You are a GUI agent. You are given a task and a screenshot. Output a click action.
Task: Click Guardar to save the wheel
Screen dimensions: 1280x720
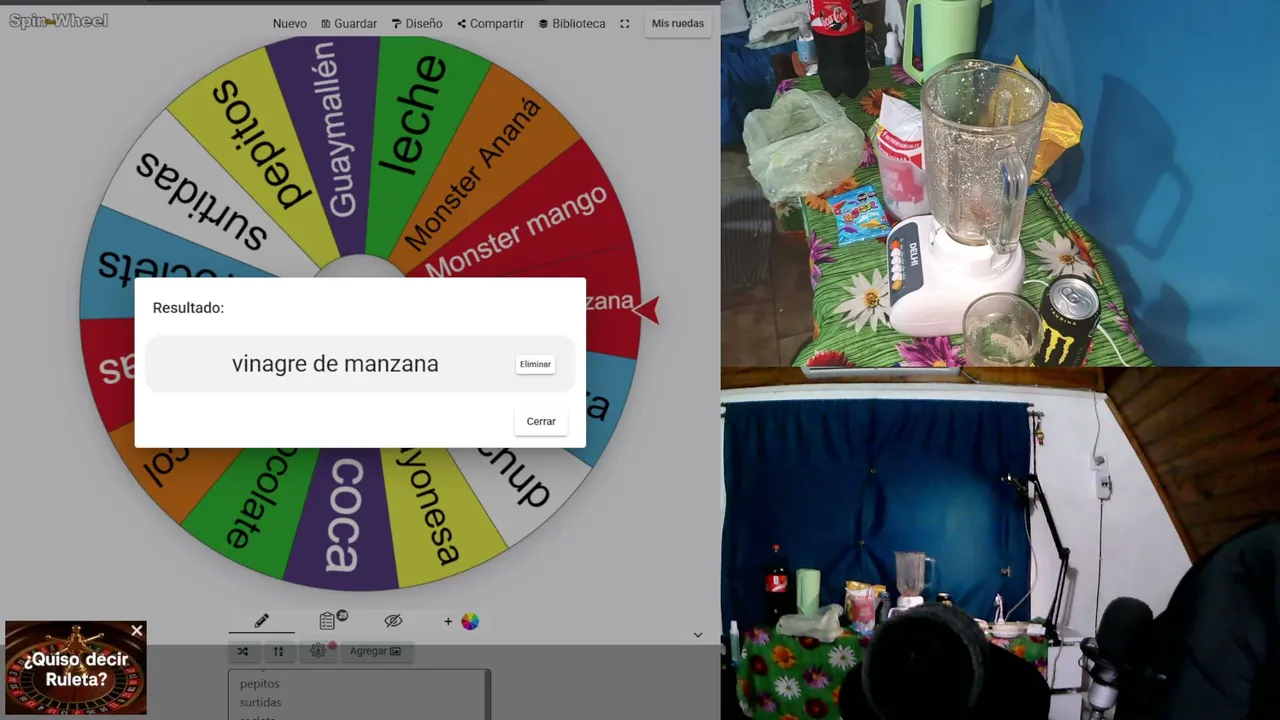[349, 23]
